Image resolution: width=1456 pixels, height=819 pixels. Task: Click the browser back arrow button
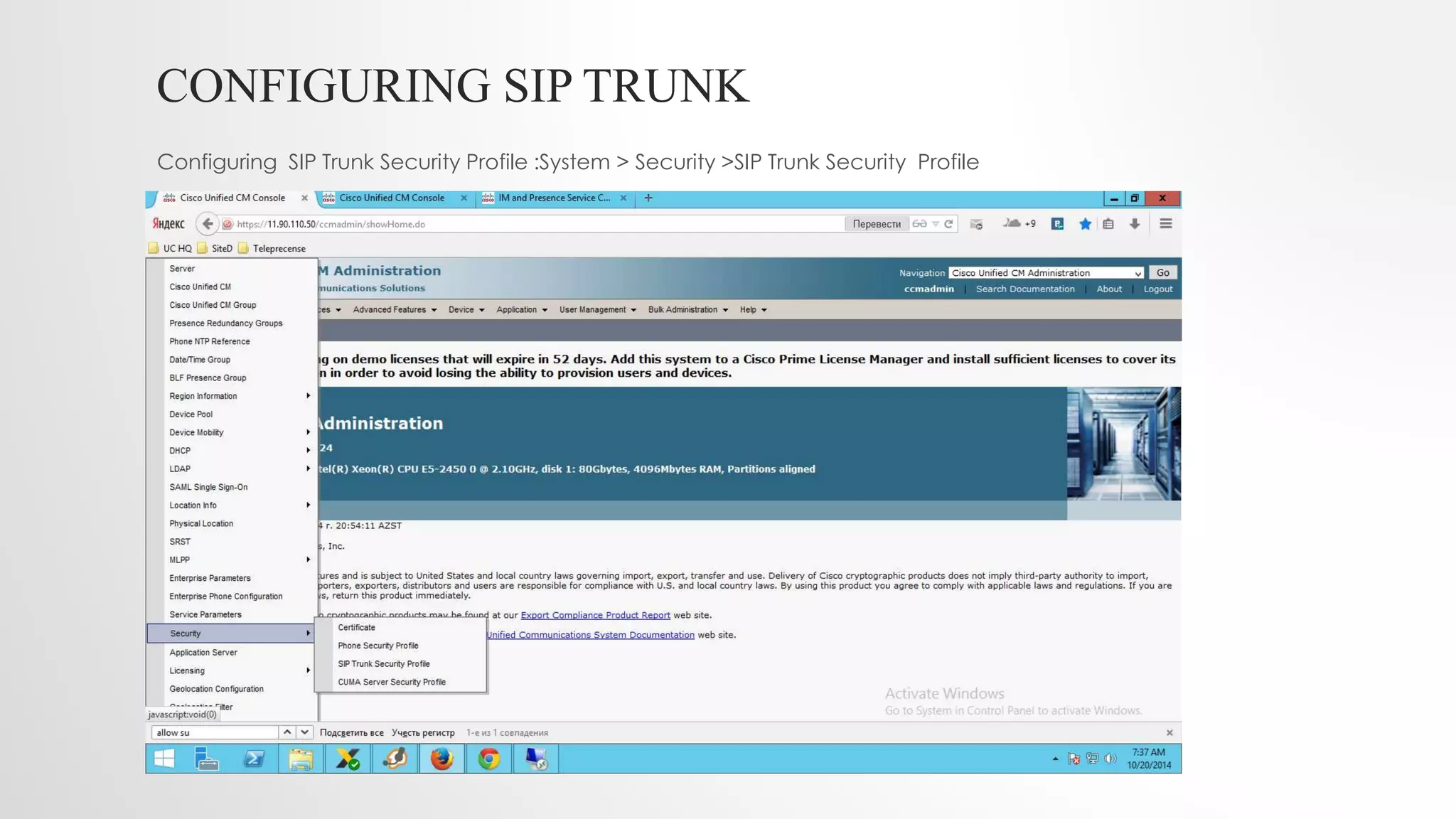207,224
